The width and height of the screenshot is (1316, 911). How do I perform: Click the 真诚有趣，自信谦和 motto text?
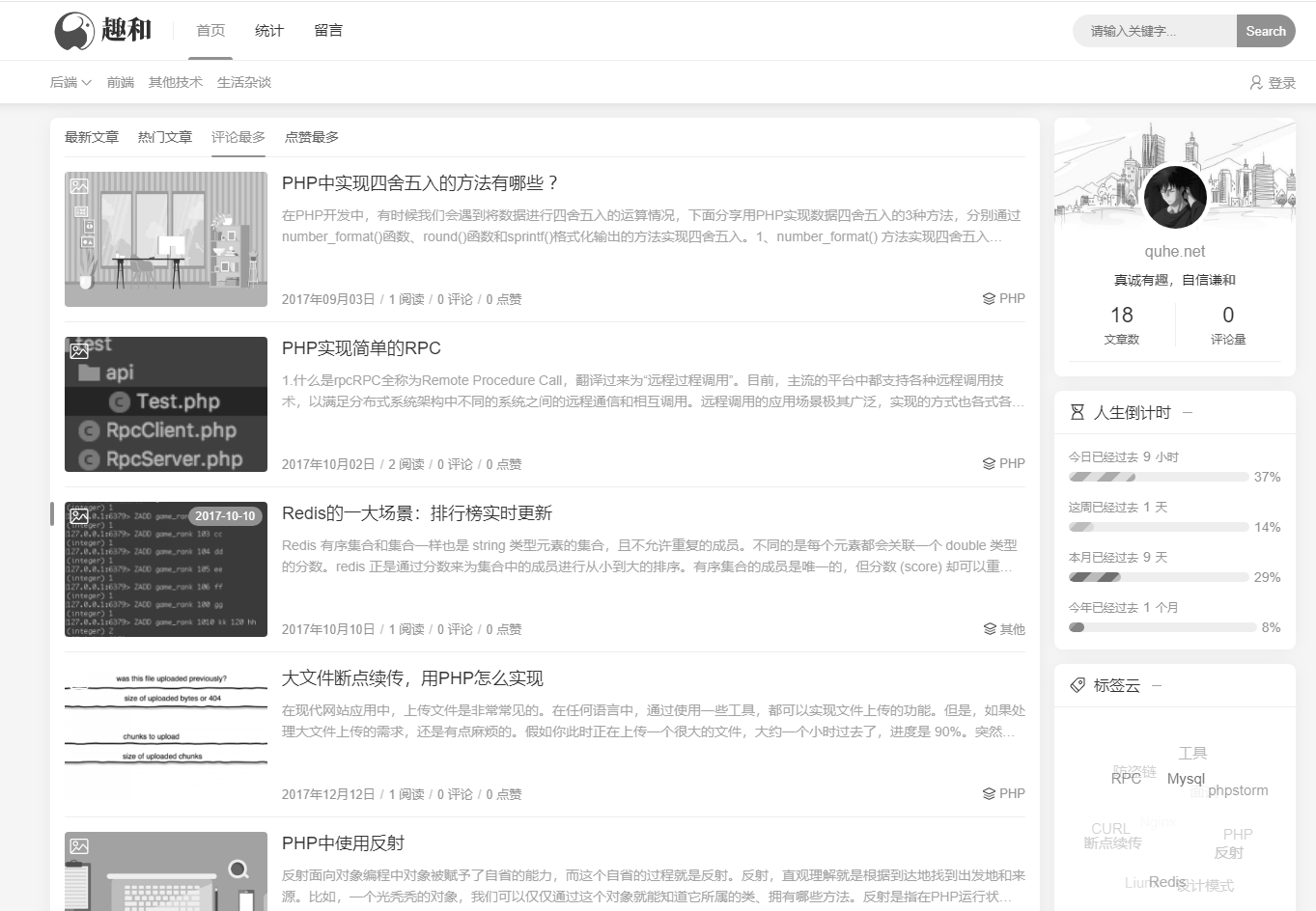point(1175,280)
